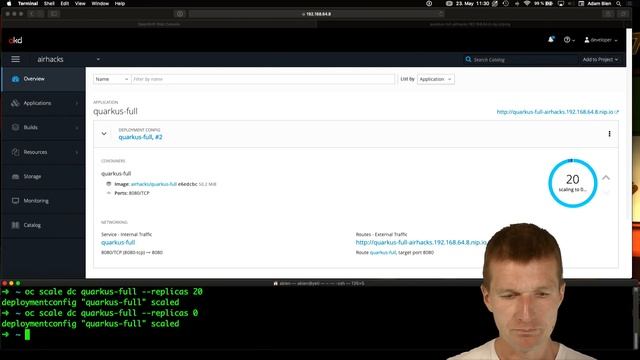Click the Resources sidebar icon
Viewport: 640px width, 360px height.
[x=16, y=152]
